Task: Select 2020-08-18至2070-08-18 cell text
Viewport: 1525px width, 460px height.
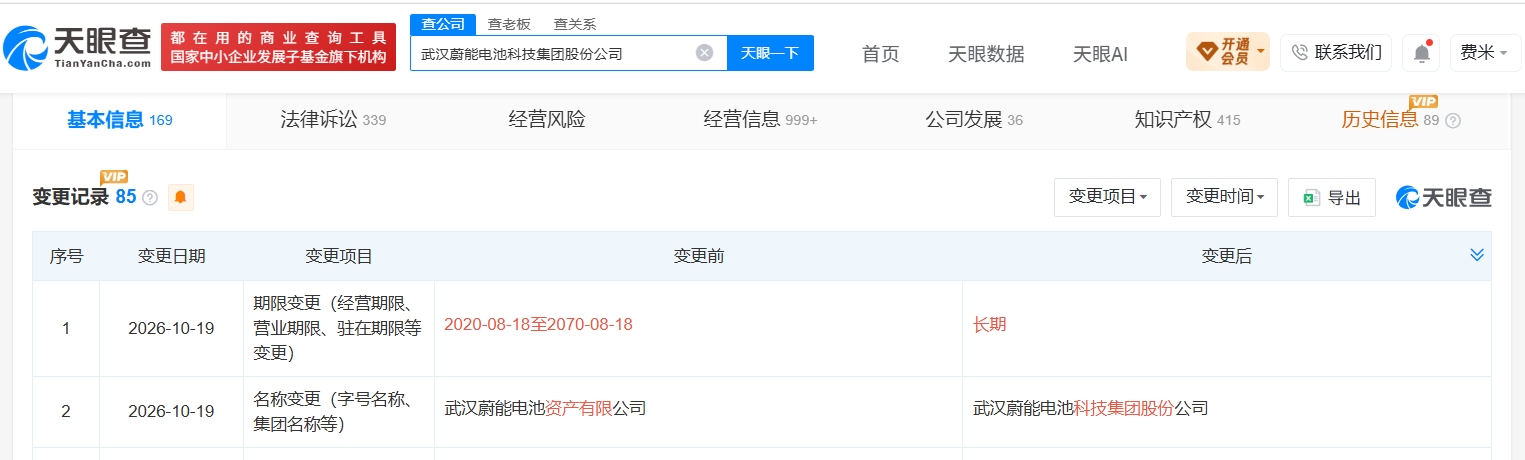Action: pos(538,324)
